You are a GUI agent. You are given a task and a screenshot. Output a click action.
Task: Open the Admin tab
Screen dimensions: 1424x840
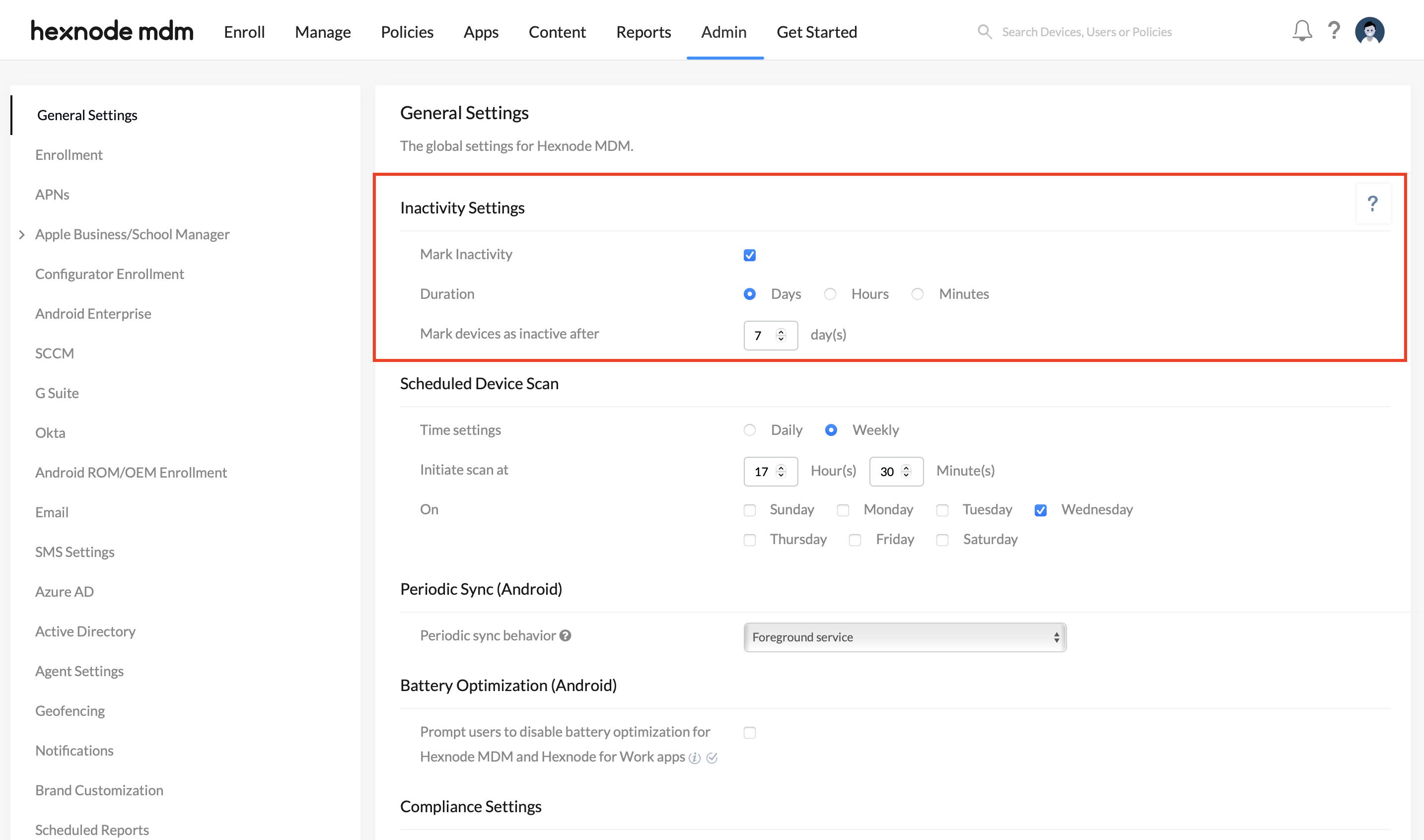pyautogui.click(x=723, y=32)
